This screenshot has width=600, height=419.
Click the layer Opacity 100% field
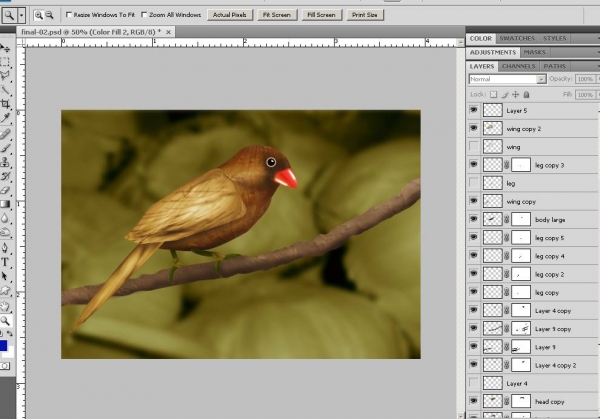click(x=585, y=79)
